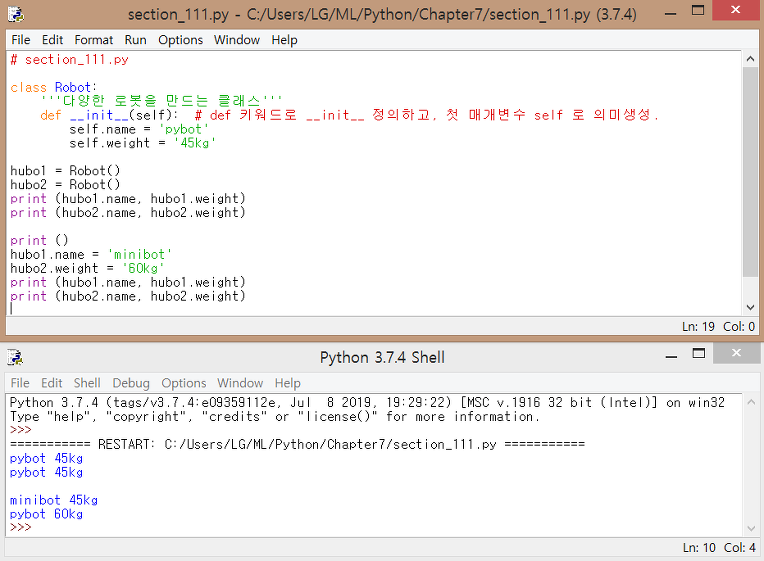This screenshot has height=561, width=764.
Task: Click the hubo1.name = 'minibot' line
Action: pyautogui.click(x=91, y=254)
